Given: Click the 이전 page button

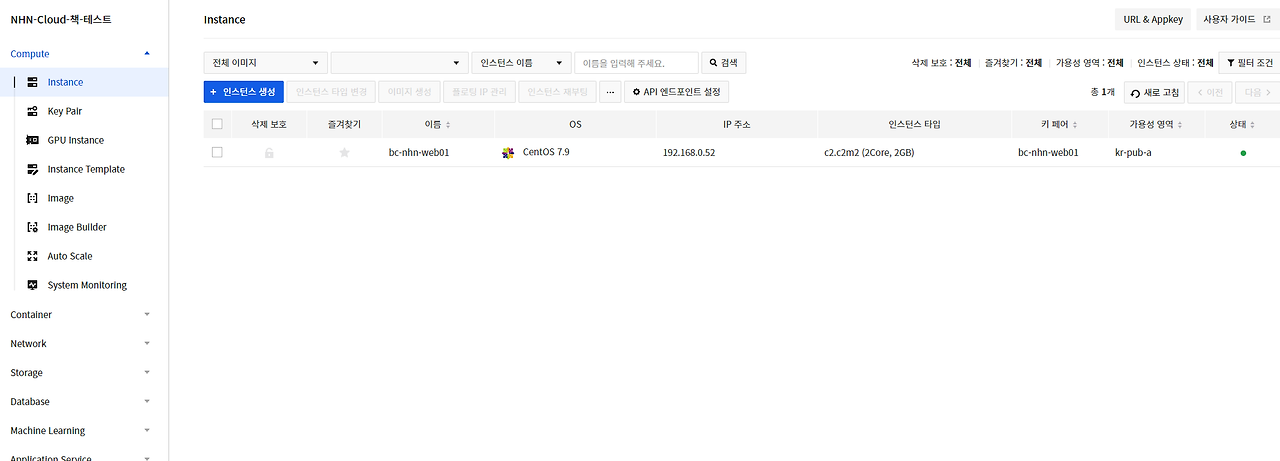Looking at the screenshot, I should [x=1209, y=92].
